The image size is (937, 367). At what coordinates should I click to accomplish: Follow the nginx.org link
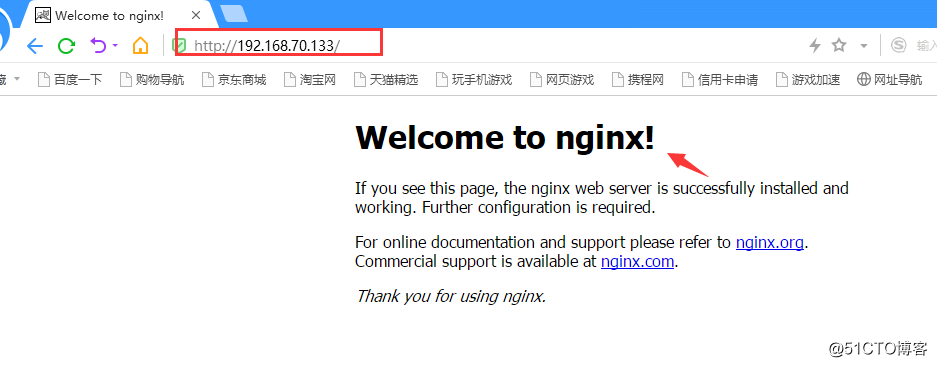coord(770,243)
